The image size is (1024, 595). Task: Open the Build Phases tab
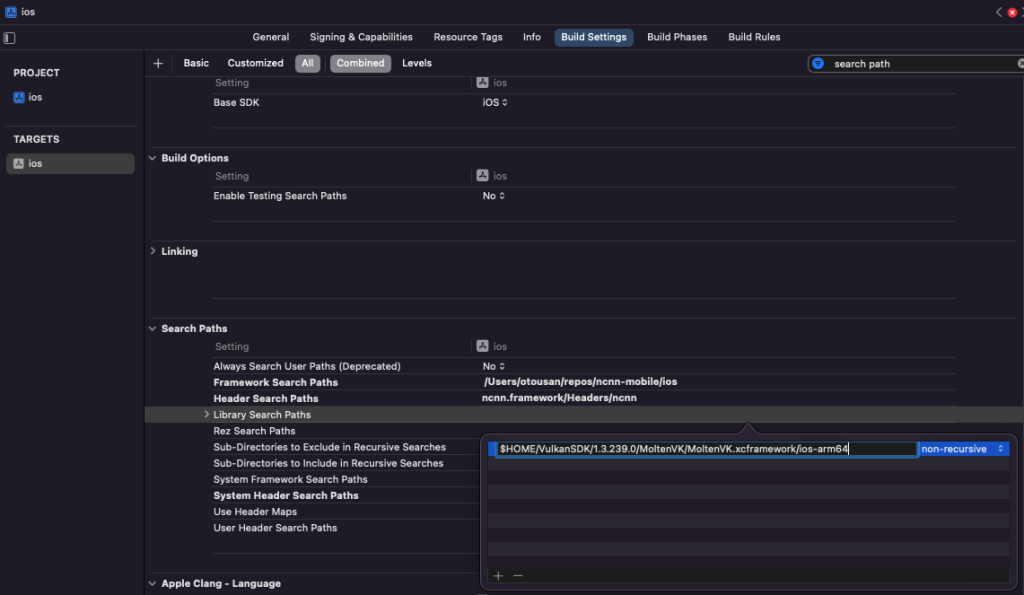(x=677, y=37)
